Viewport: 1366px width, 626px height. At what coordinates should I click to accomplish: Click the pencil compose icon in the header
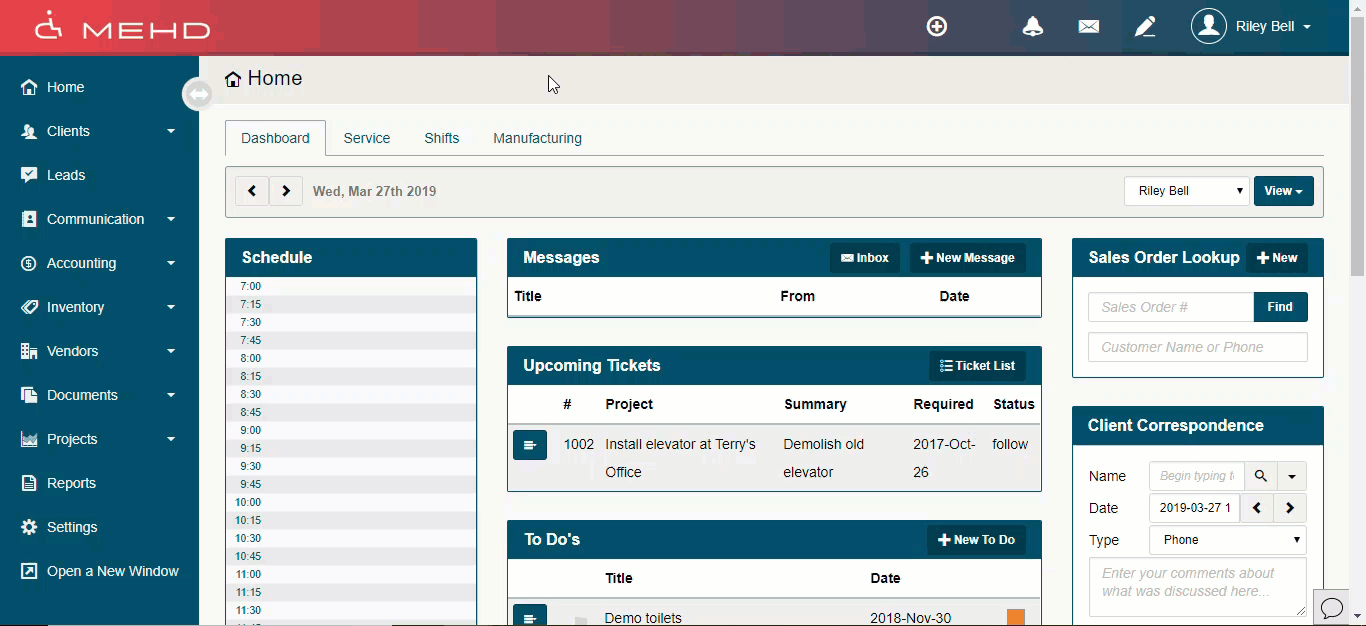click(1145, 26)
